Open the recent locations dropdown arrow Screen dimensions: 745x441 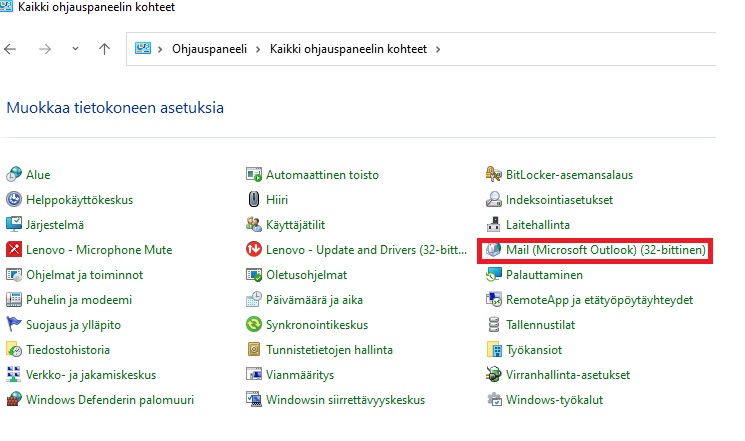coord(75,48)
